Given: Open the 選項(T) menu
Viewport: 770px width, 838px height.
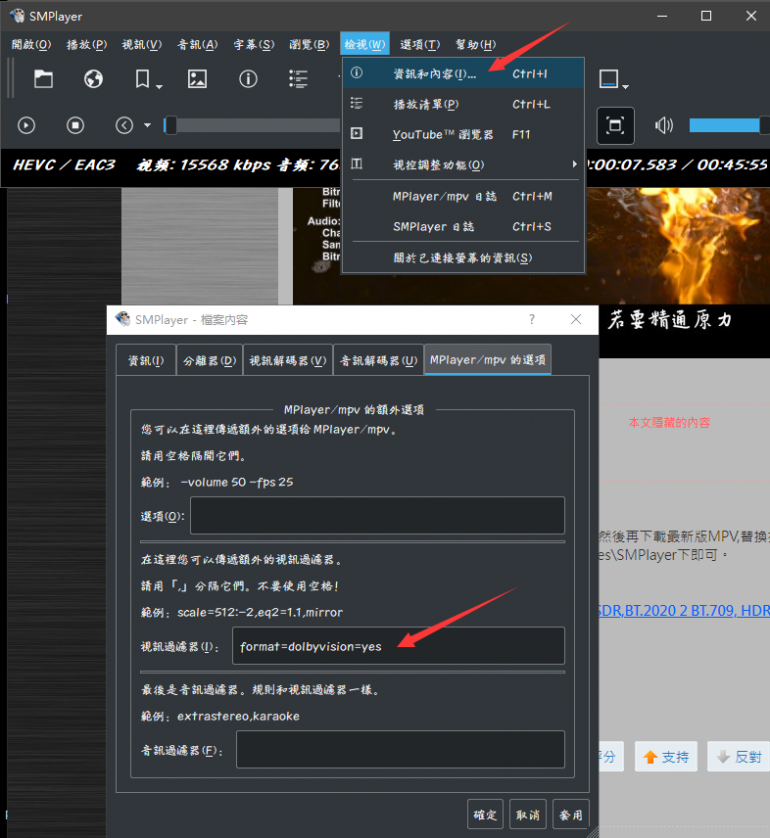Looking at the screenshot, I should [x=420, y=44].
